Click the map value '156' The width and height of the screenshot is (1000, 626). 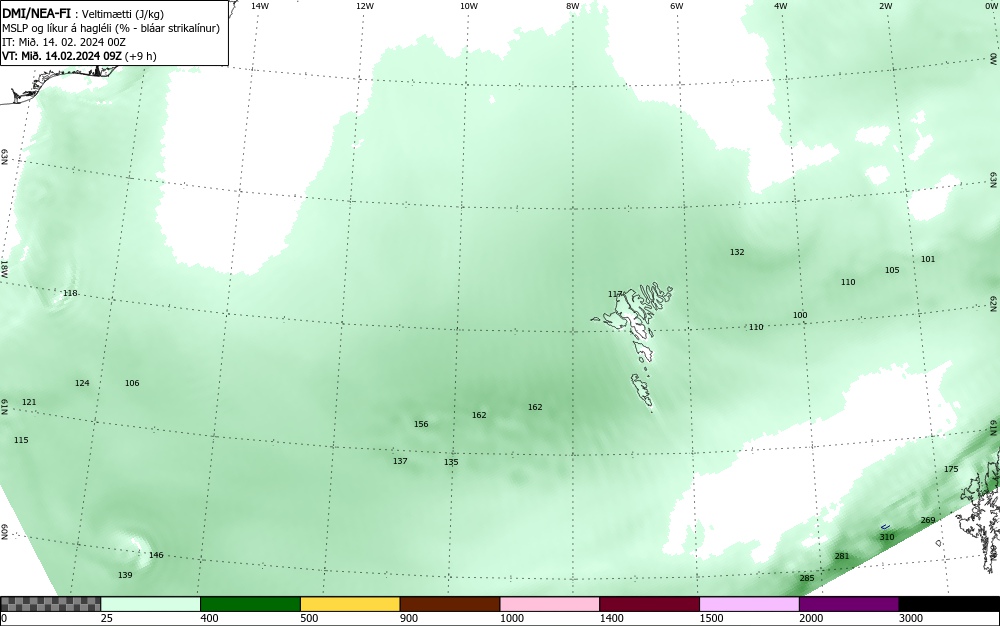click(421, 424)
